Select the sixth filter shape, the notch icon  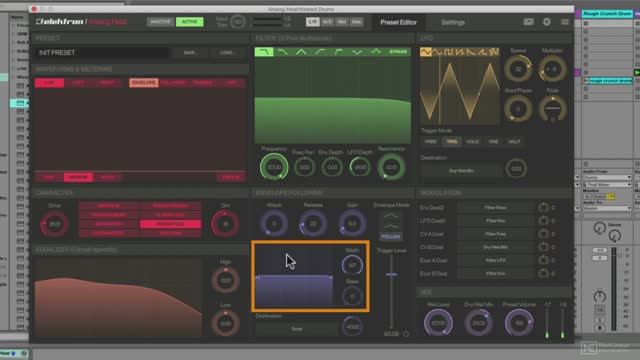pyautogui.click(x=357, y=52)
